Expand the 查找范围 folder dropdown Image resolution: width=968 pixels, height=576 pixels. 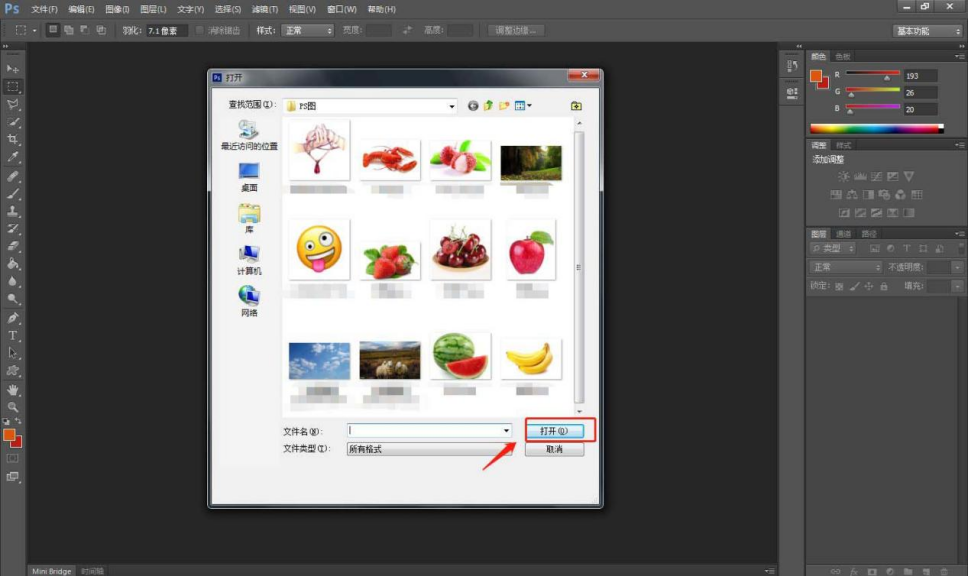[452, 106]
